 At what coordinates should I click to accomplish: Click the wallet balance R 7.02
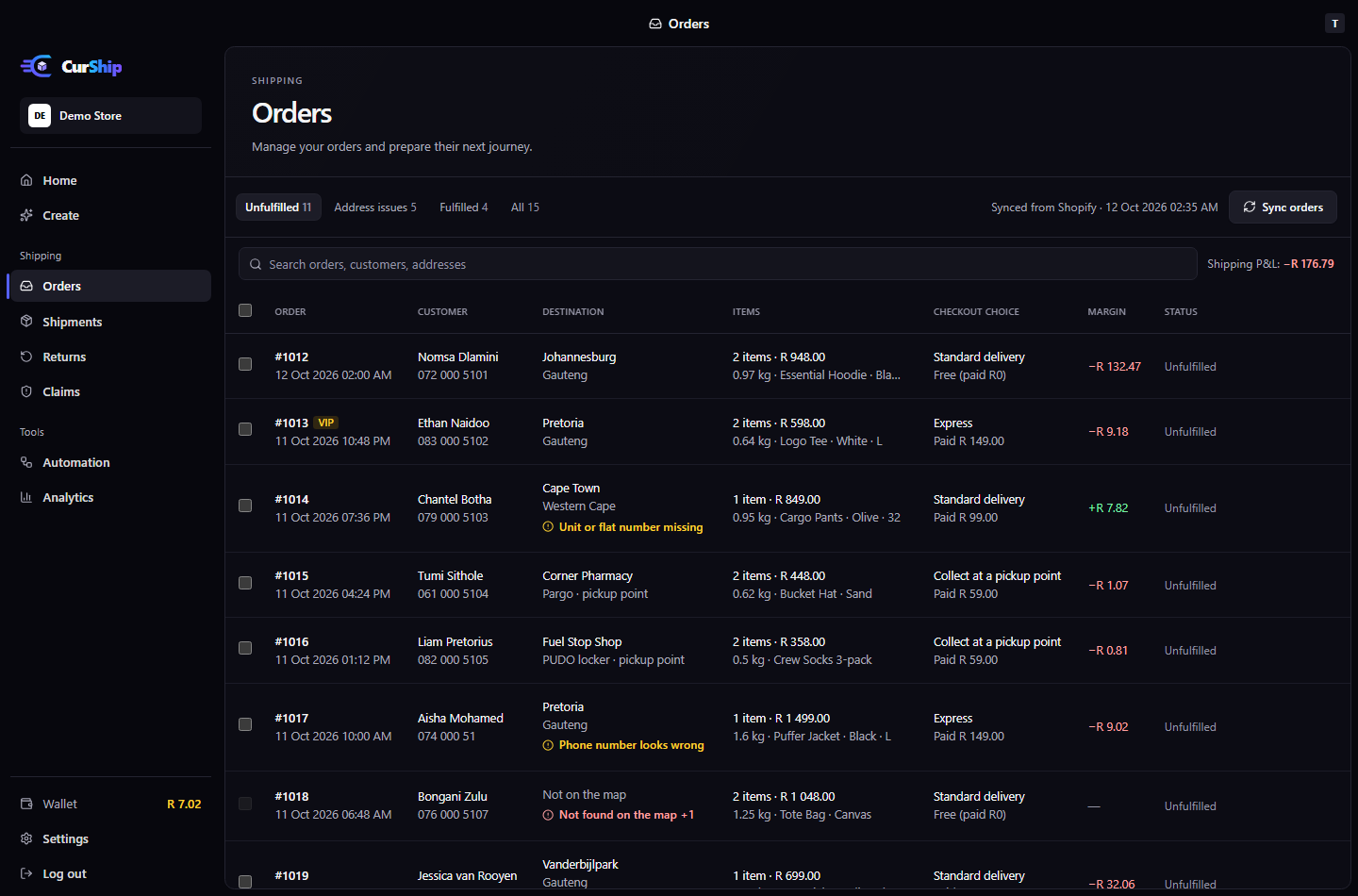[184, 804]
